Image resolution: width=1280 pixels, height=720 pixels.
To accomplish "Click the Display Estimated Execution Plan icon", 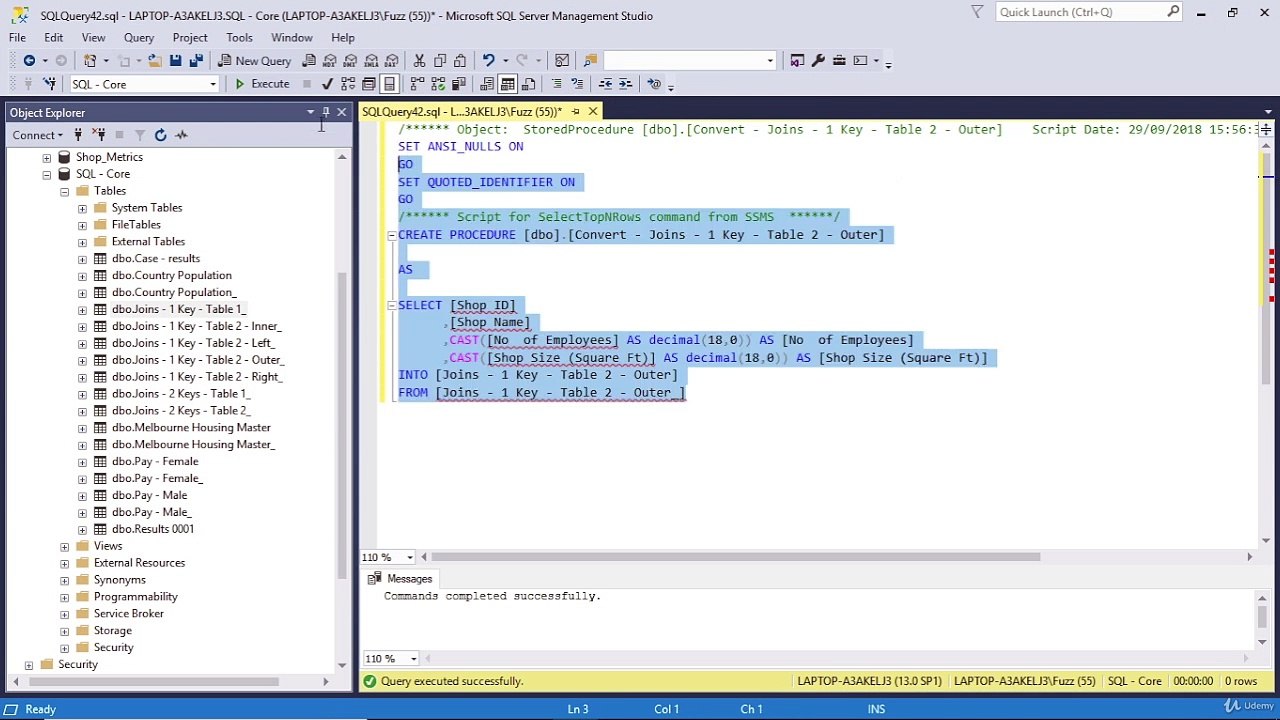I will click(x=348, y=84).
